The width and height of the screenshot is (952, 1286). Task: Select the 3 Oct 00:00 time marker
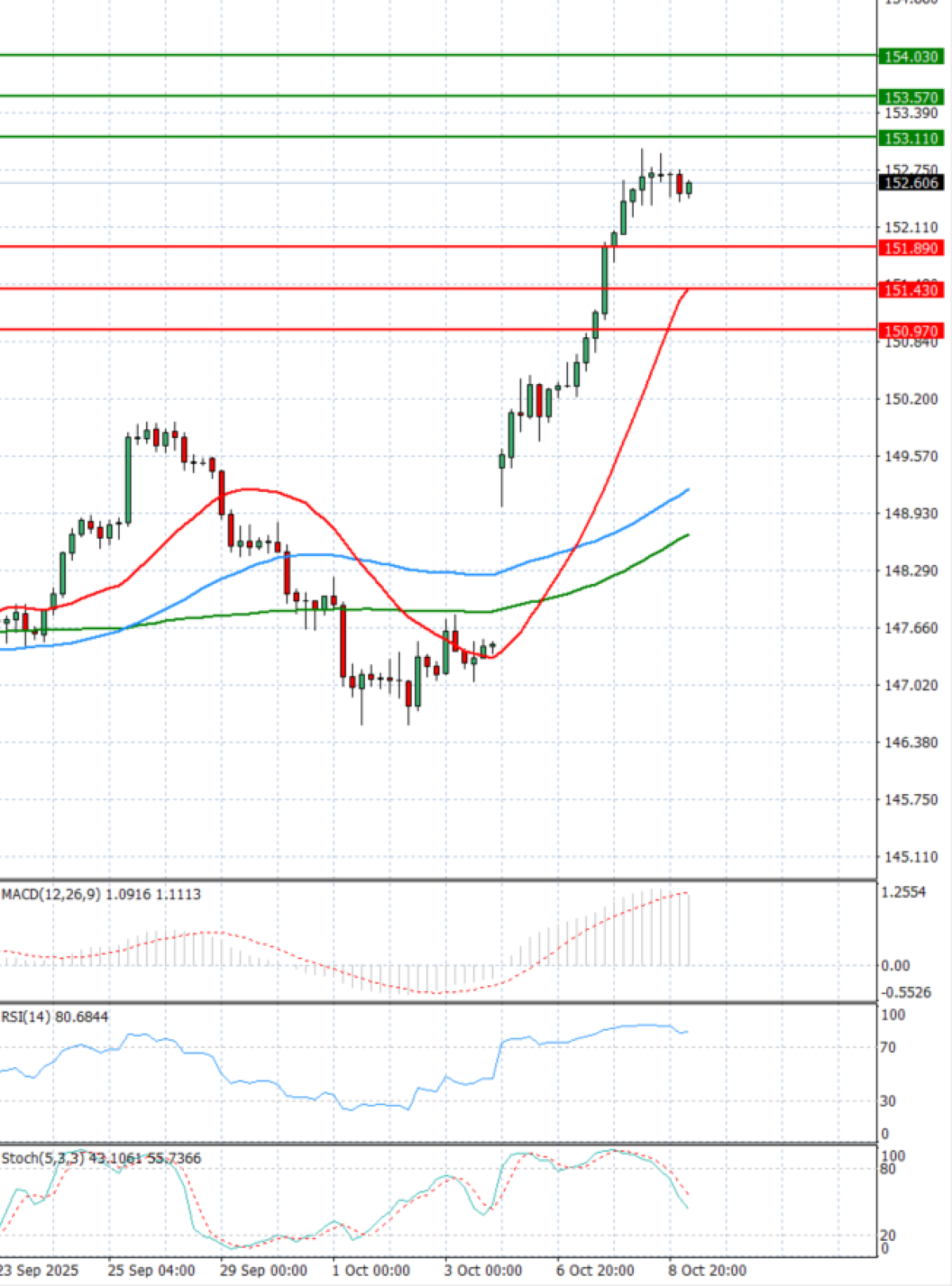coord(482,1270)
